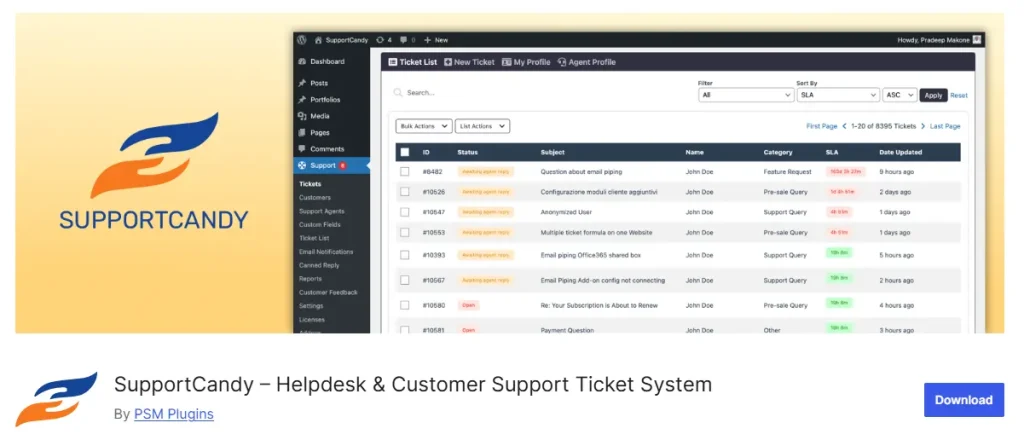Screen dimensions: 1024x440
Task: Click the Open status badge of #10580
Action: pyautogui.click(x=469, y=305)
